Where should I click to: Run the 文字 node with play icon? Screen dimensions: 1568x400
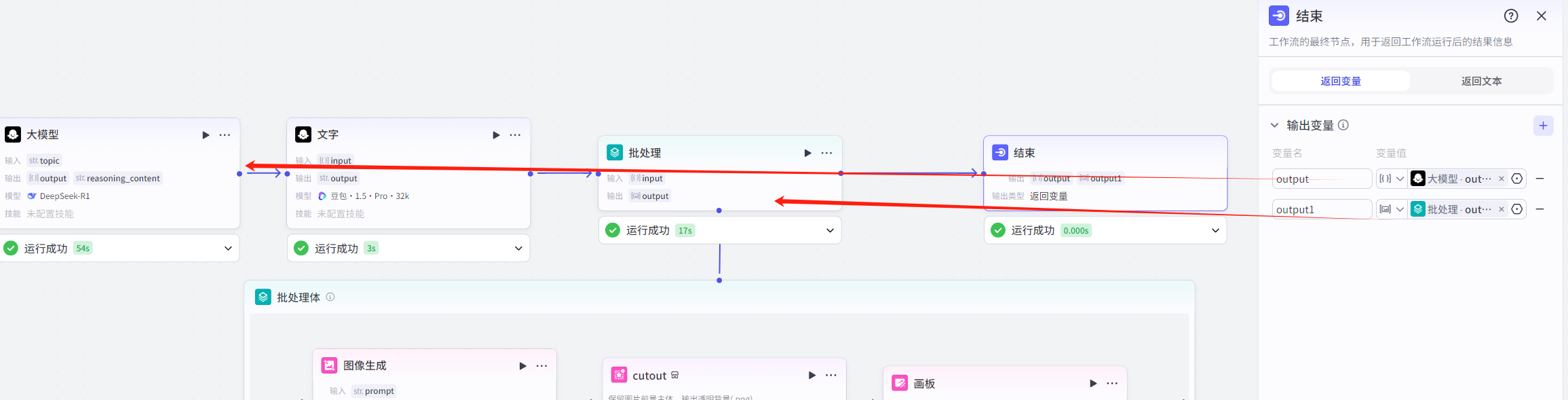click(x=496, y=135)
